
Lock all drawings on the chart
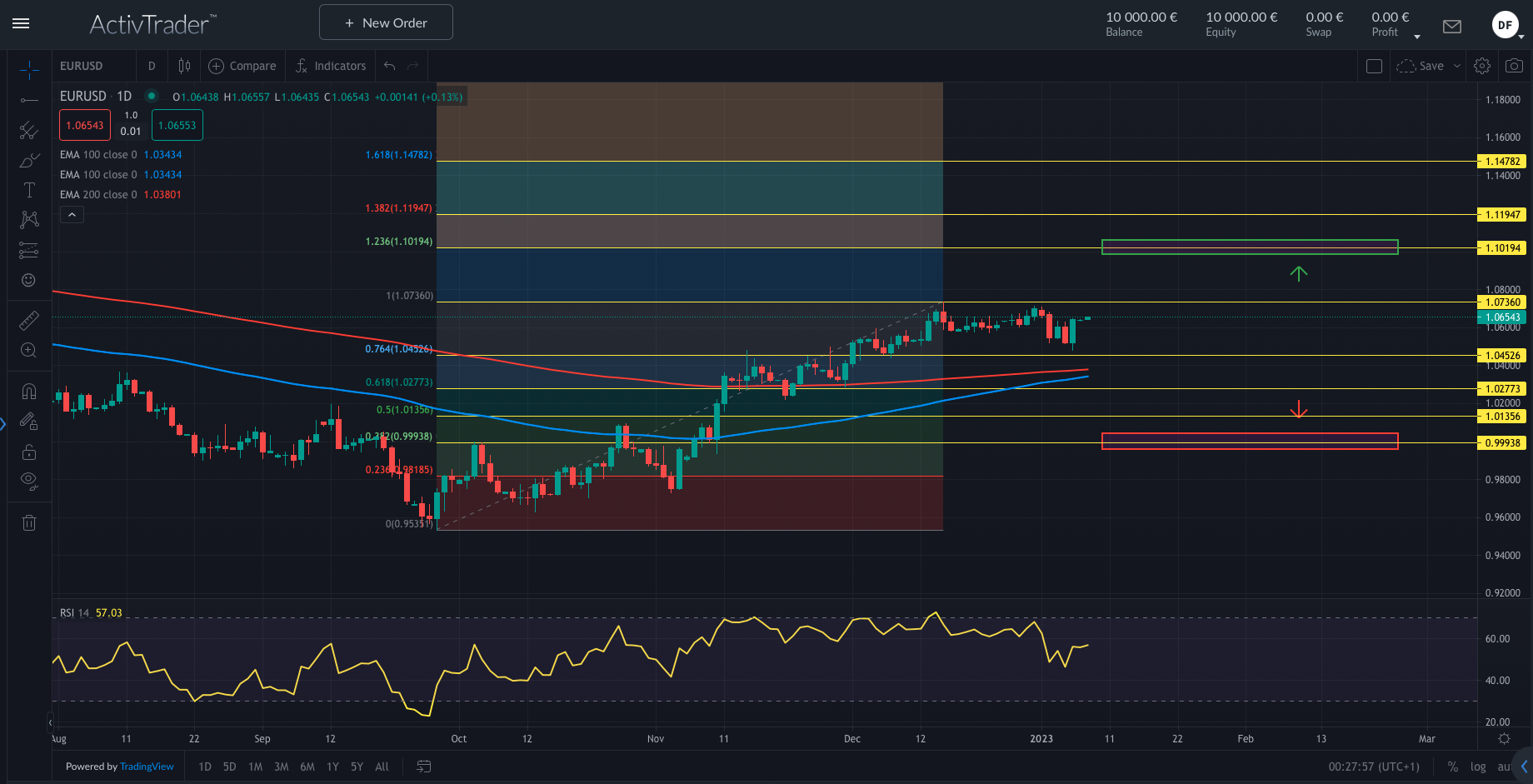[x=29, y=452]
